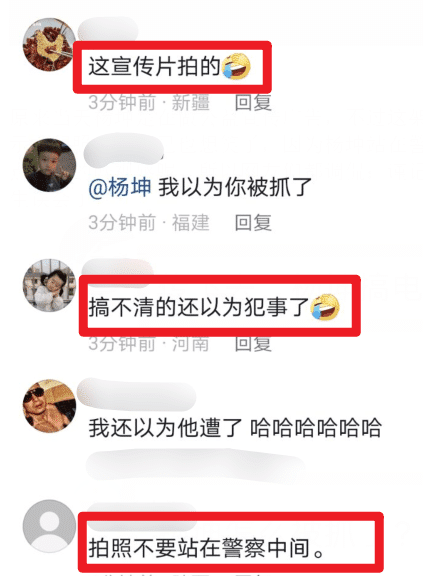Select the comment 搞不清的还以为犯事了
This screenshot has width=423, height=576.
(x=199, y=307)
